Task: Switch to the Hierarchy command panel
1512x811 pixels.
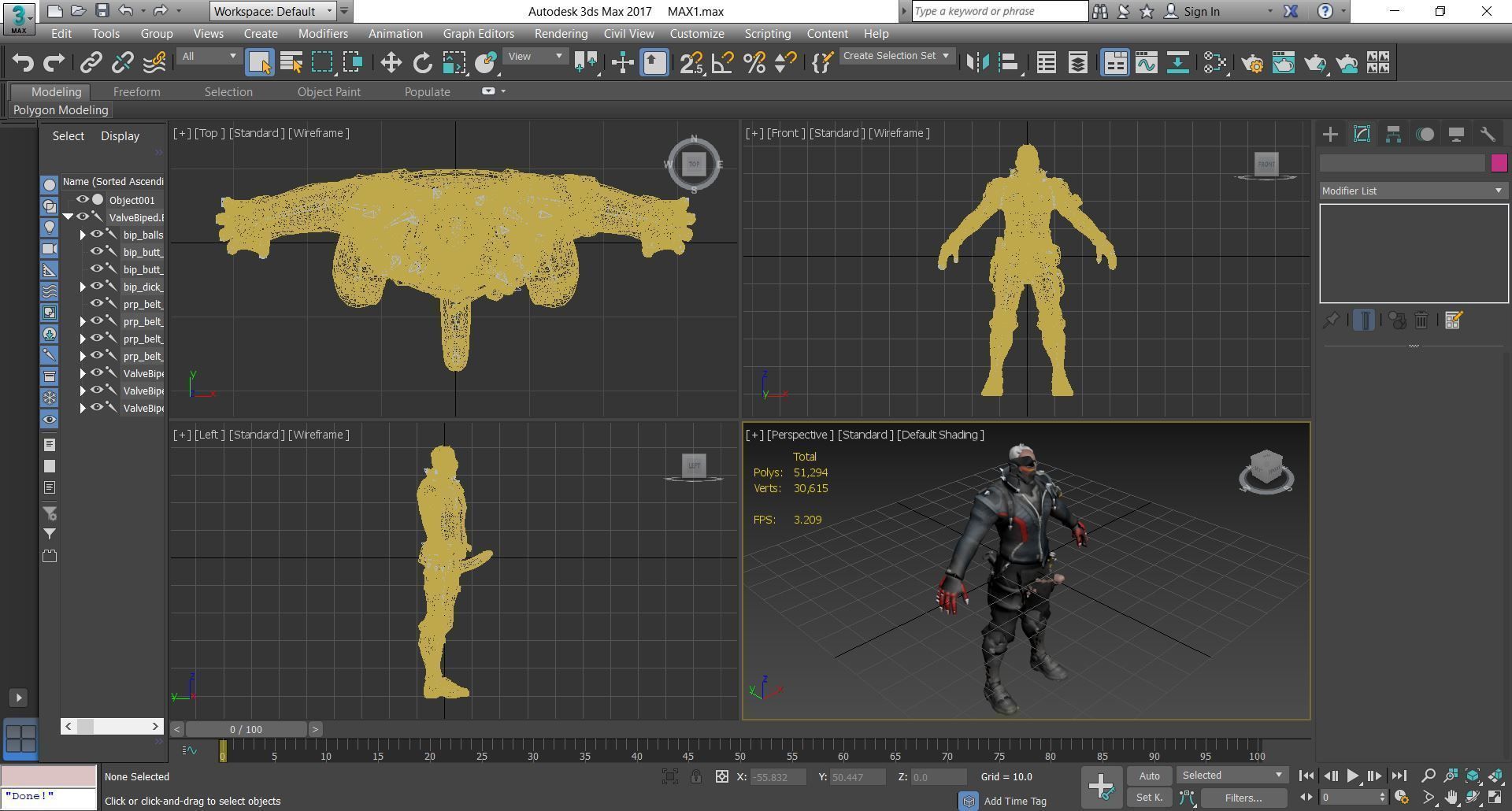Action: (x=1393, y=135)
